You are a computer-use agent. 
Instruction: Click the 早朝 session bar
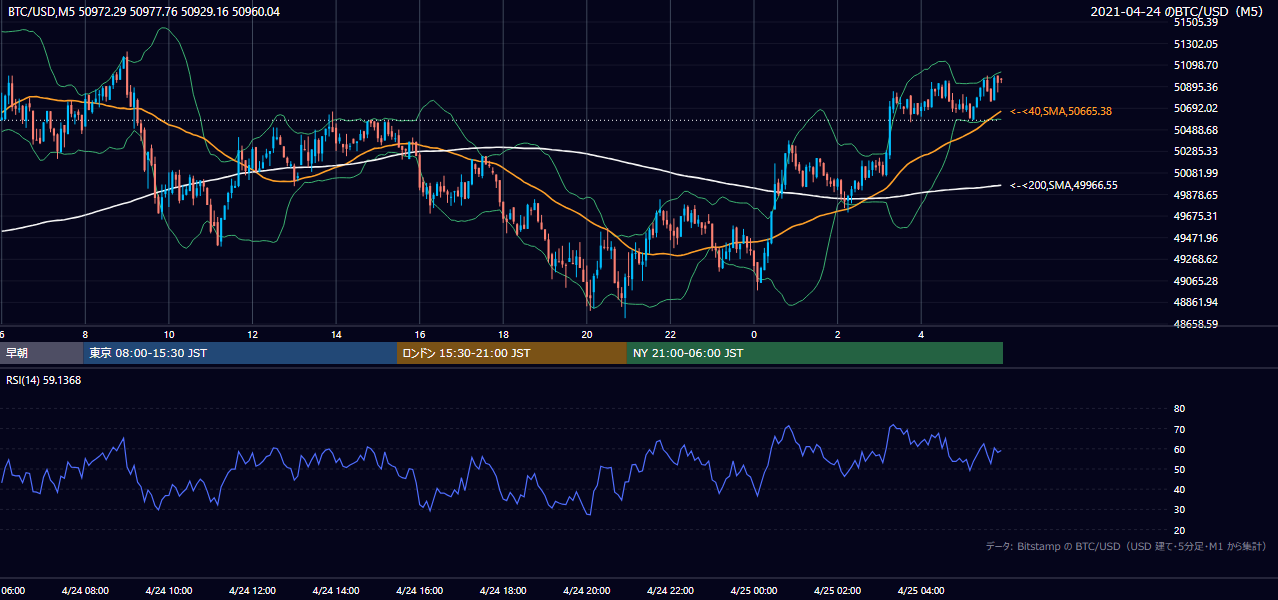click(x=41, y=353)
